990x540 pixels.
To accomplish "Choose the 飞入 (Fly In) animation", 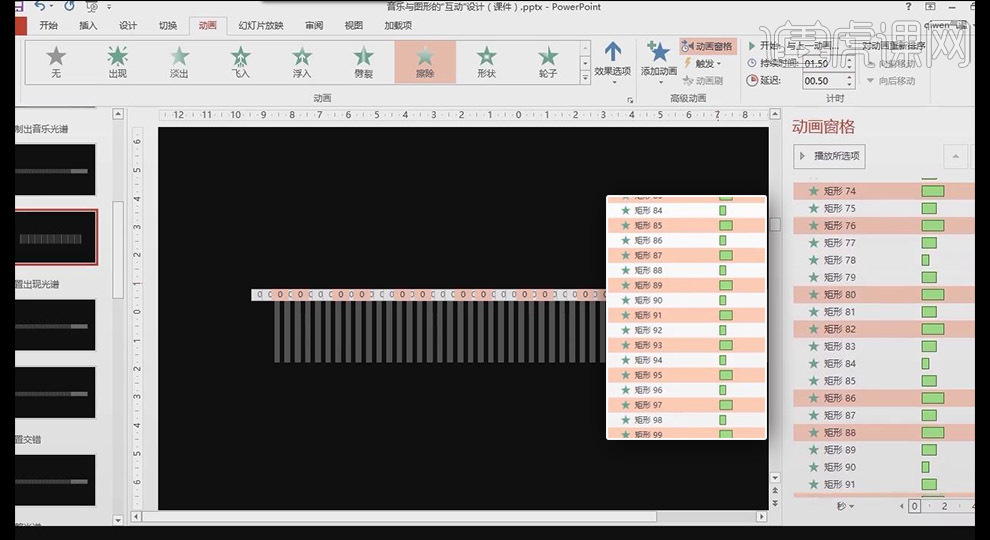I will (x=240, y=61).
